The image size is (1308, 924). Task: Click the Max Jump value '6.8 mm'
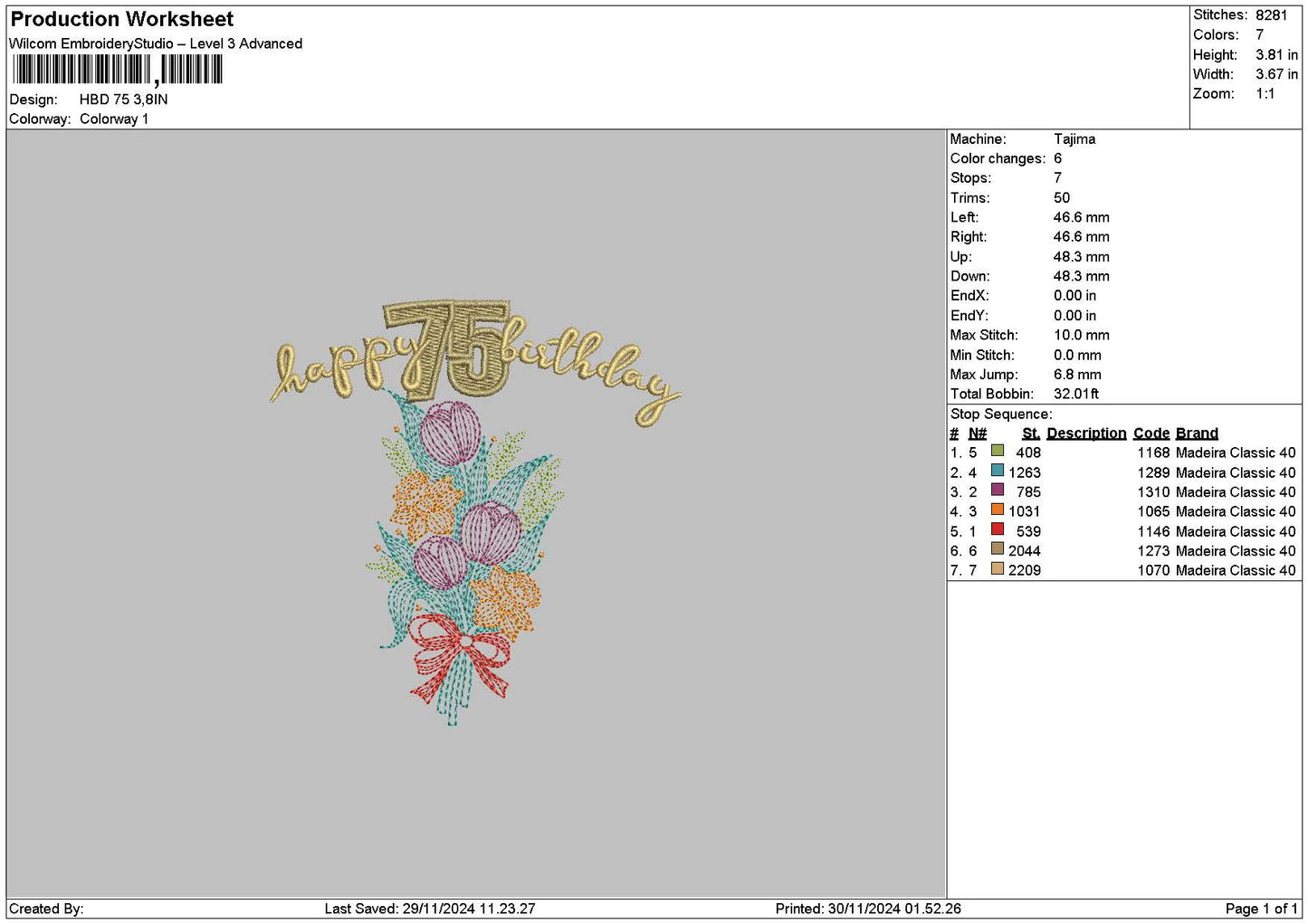[x=1077, y=375]
